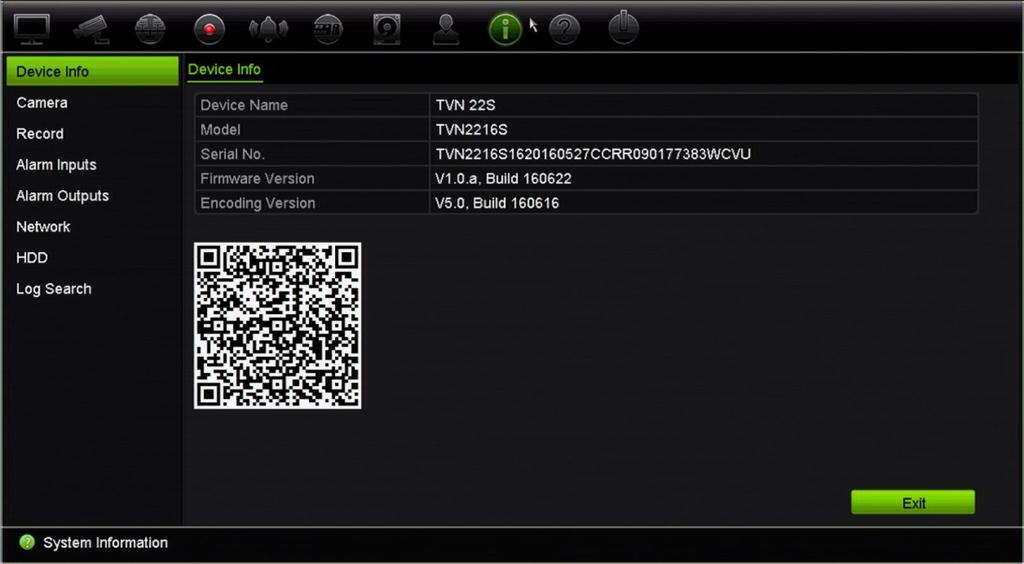The image size is (1024, 564).
Task: Click the Model value TVN2216S
Action: [472, 130]
